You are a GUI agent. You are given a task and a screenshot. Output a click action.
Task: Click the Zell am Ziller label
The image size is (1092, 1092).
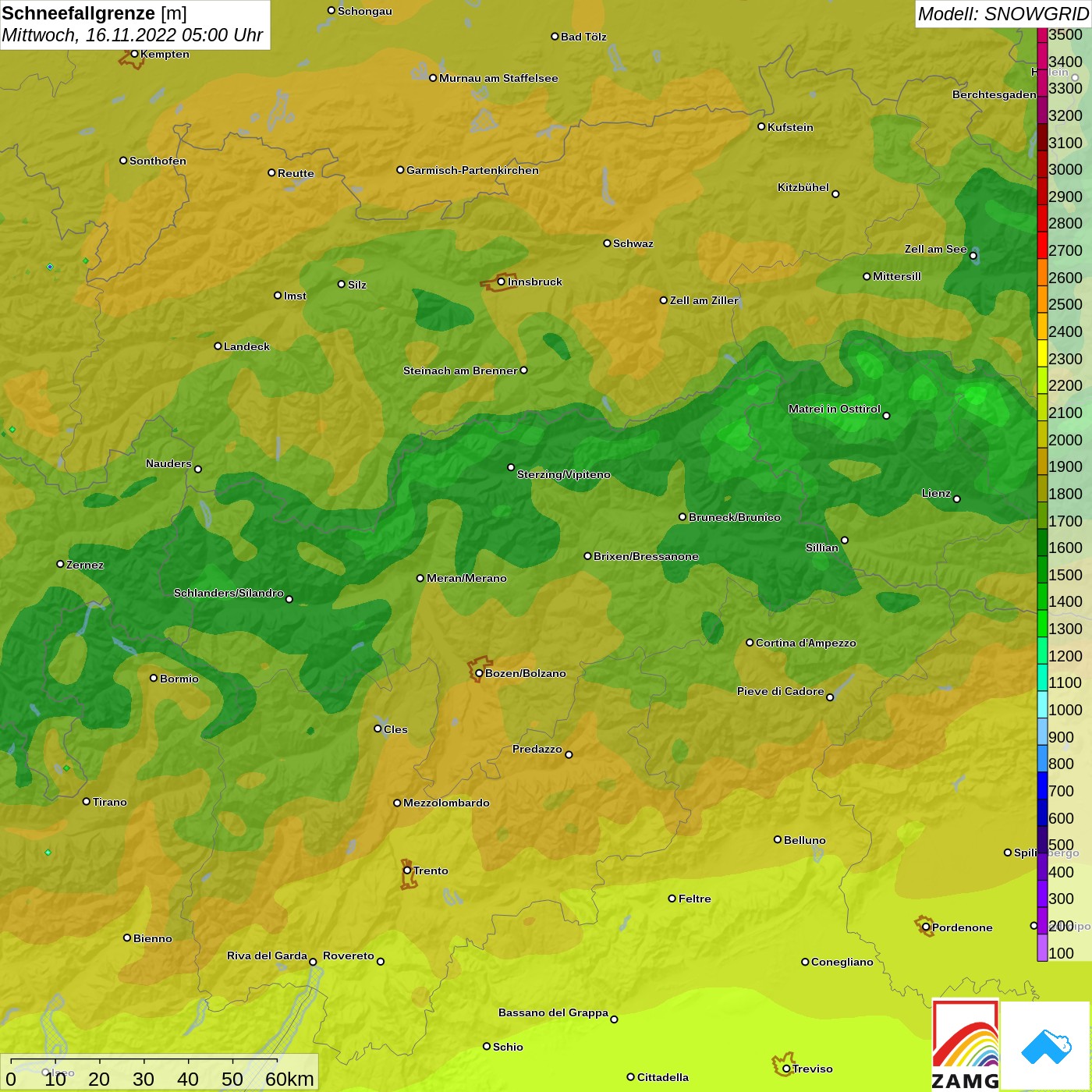tap(704, 300)
